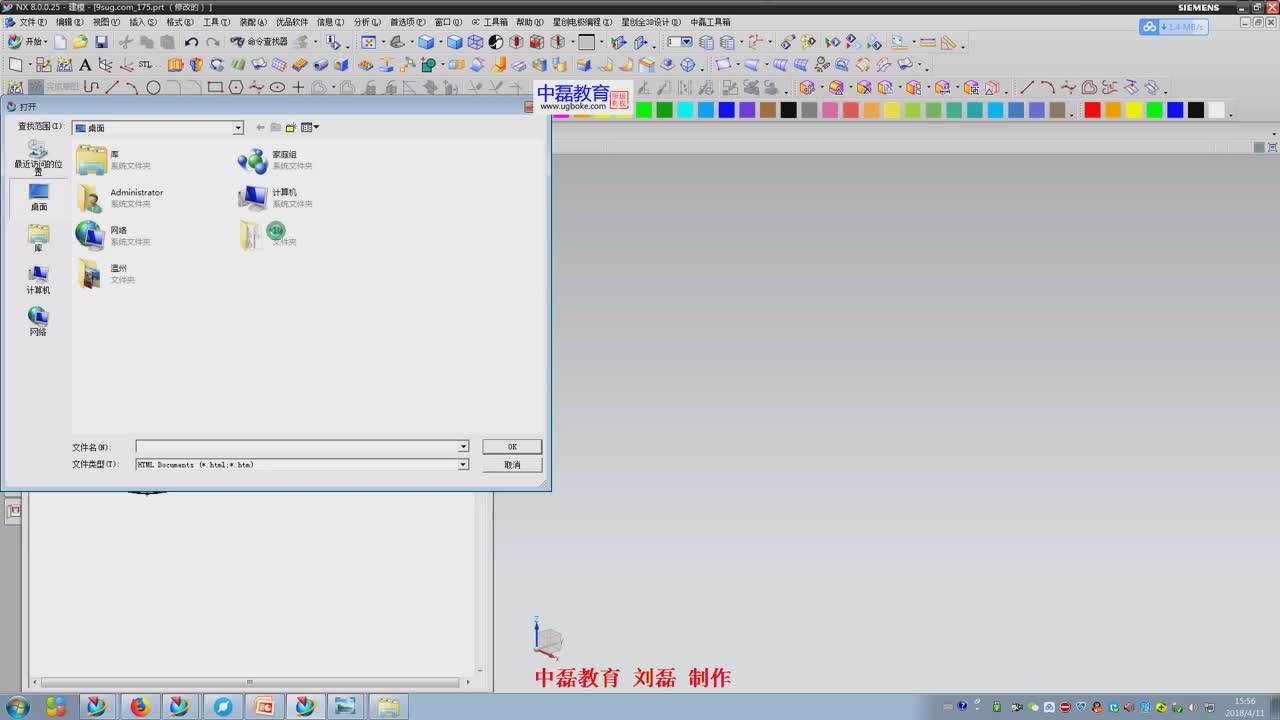Open the Edit (编辑) menu
This screenshot has height=720, width=1280.
tap(70, 22)
